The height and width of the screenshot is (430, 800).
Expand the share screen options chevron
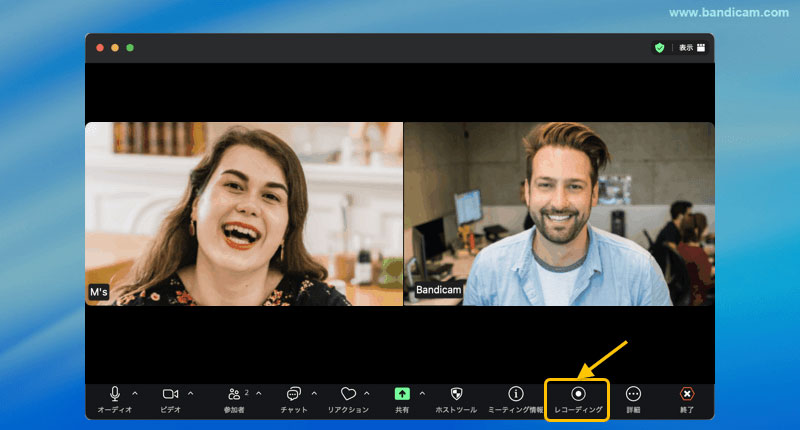(x=422, y=393)
